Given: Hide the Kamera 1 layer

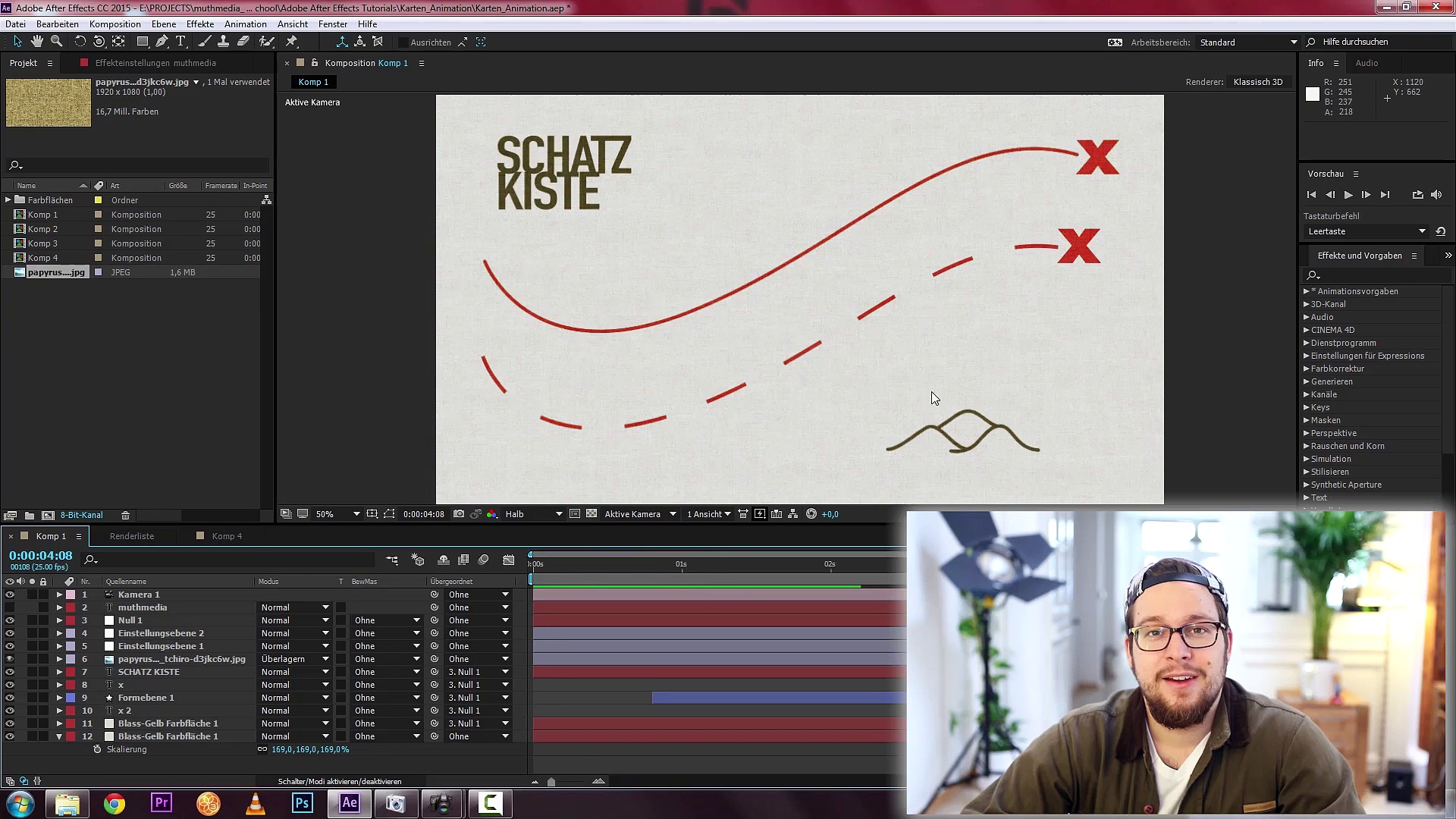Looking at the screenshot, I should coord(10,595).
